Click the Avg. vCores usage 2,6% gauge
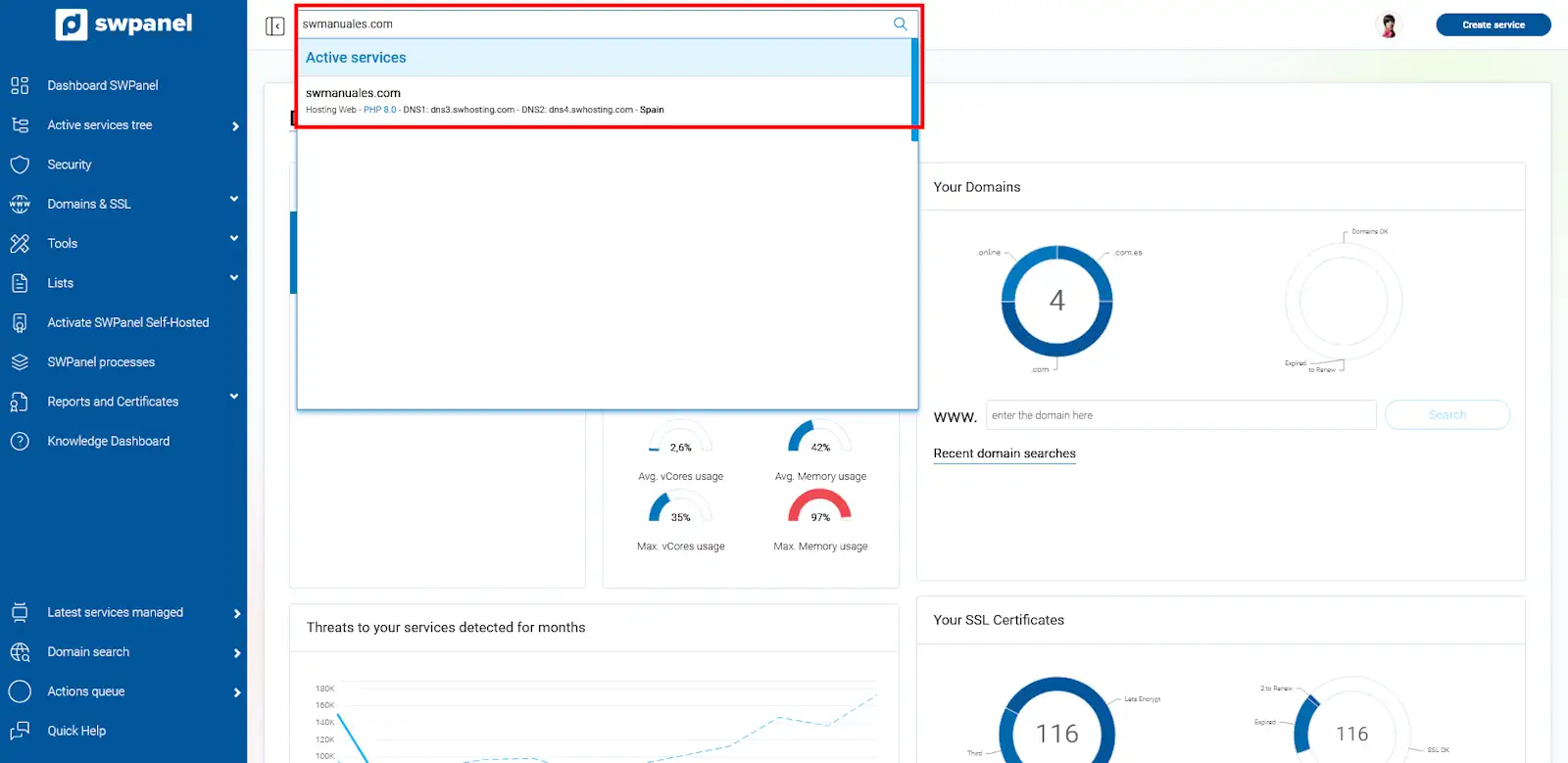This screenshot has width=1568, height=763. click(680, 438)
